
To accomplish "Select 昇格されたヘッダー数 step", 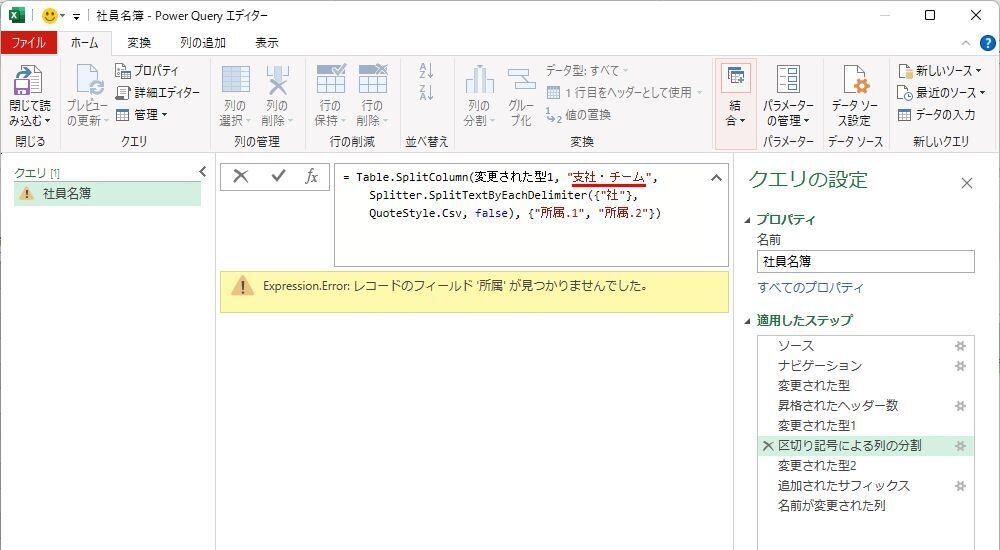I will click(837, 405).
